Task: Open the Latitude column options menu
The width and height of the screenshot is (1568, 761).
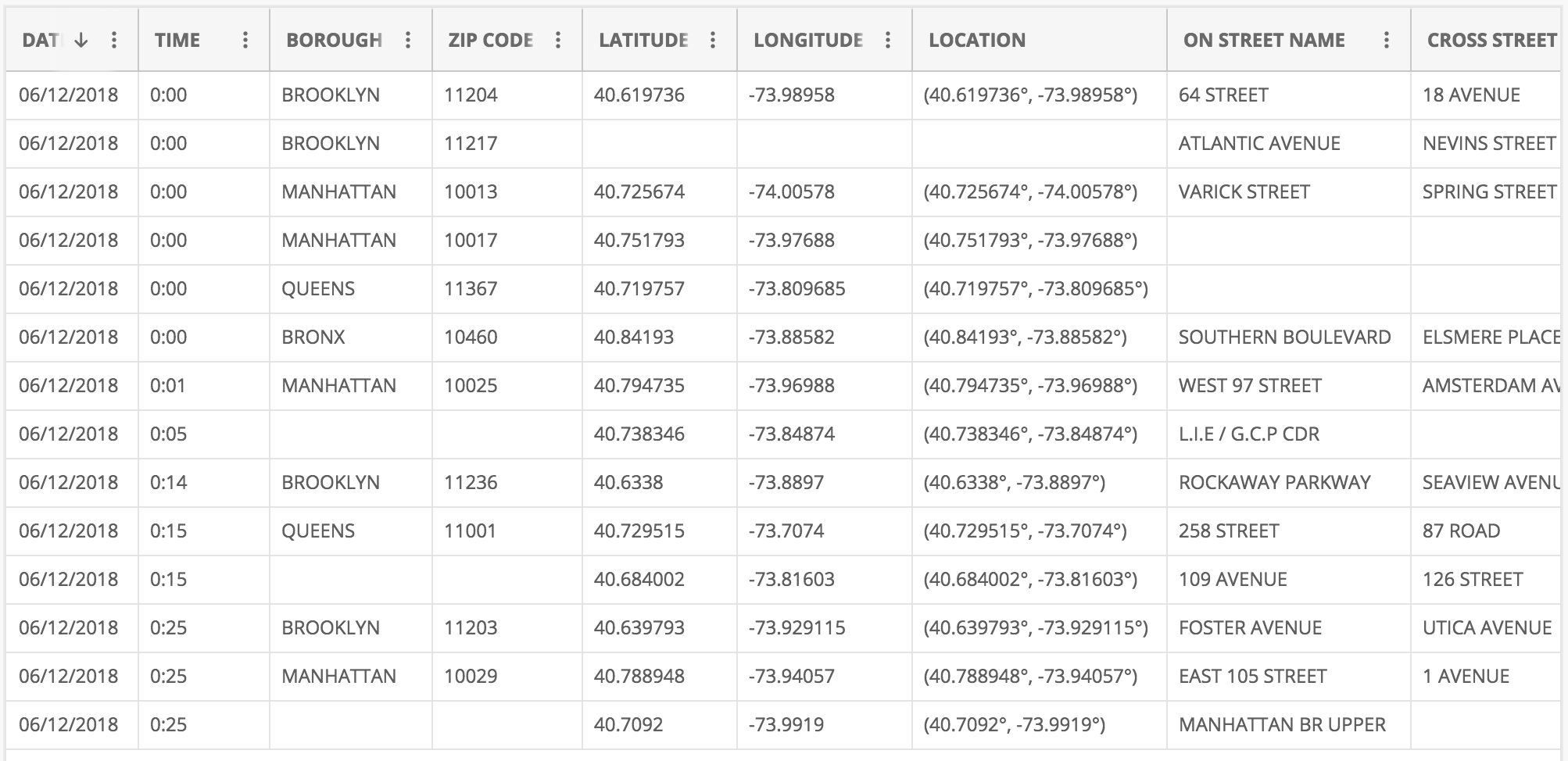Action: pyautogui.click(x=713, y=41)
